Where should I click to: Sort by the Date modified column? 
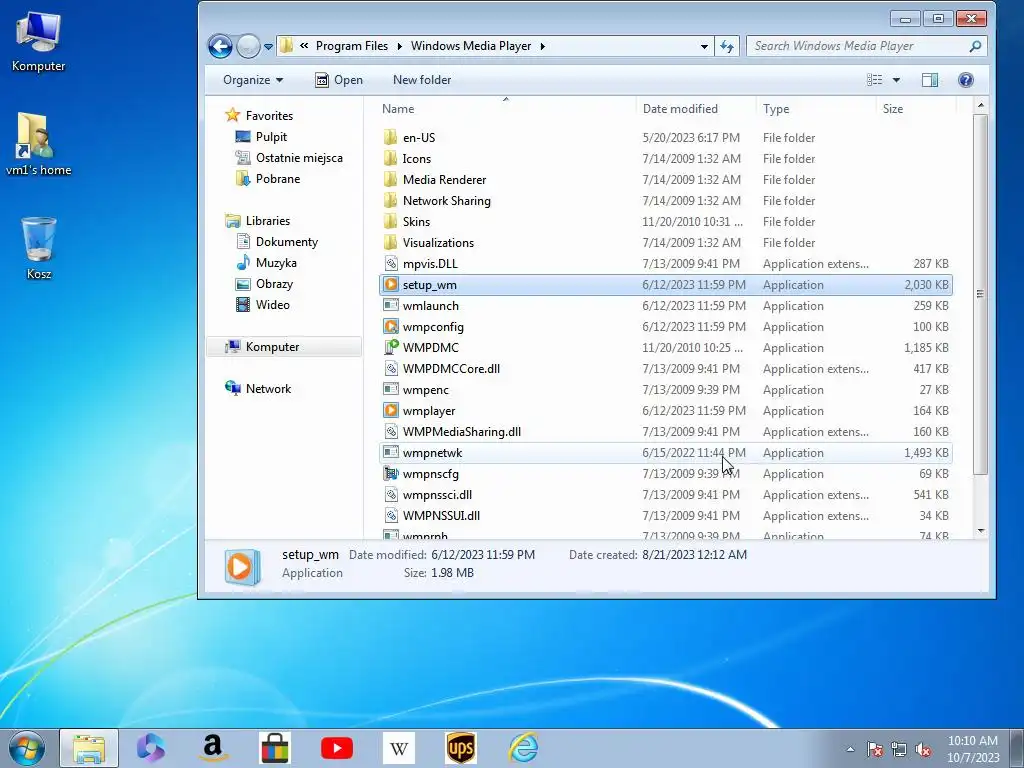click(696, 108)
